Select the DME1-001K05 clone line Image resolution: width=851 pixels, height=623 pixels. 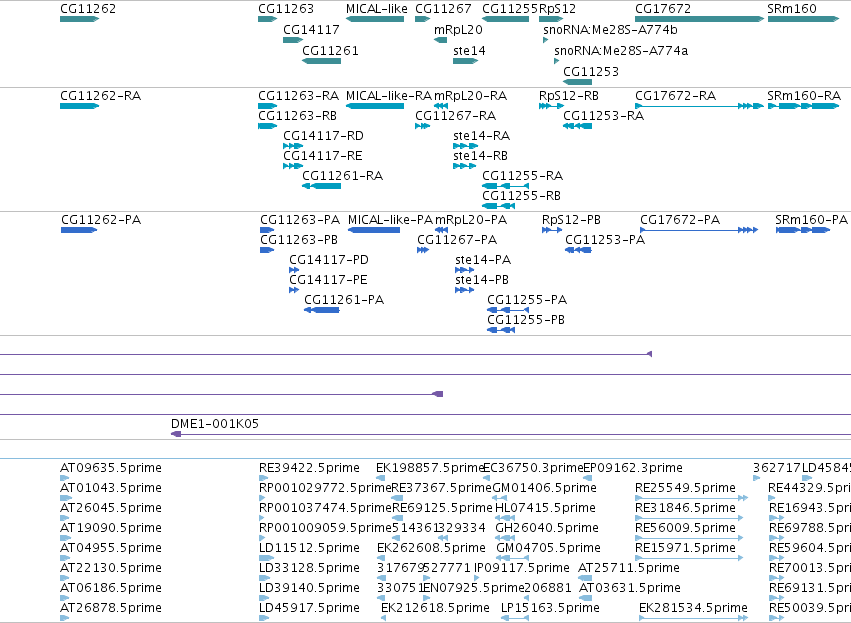tap(511, 434)
